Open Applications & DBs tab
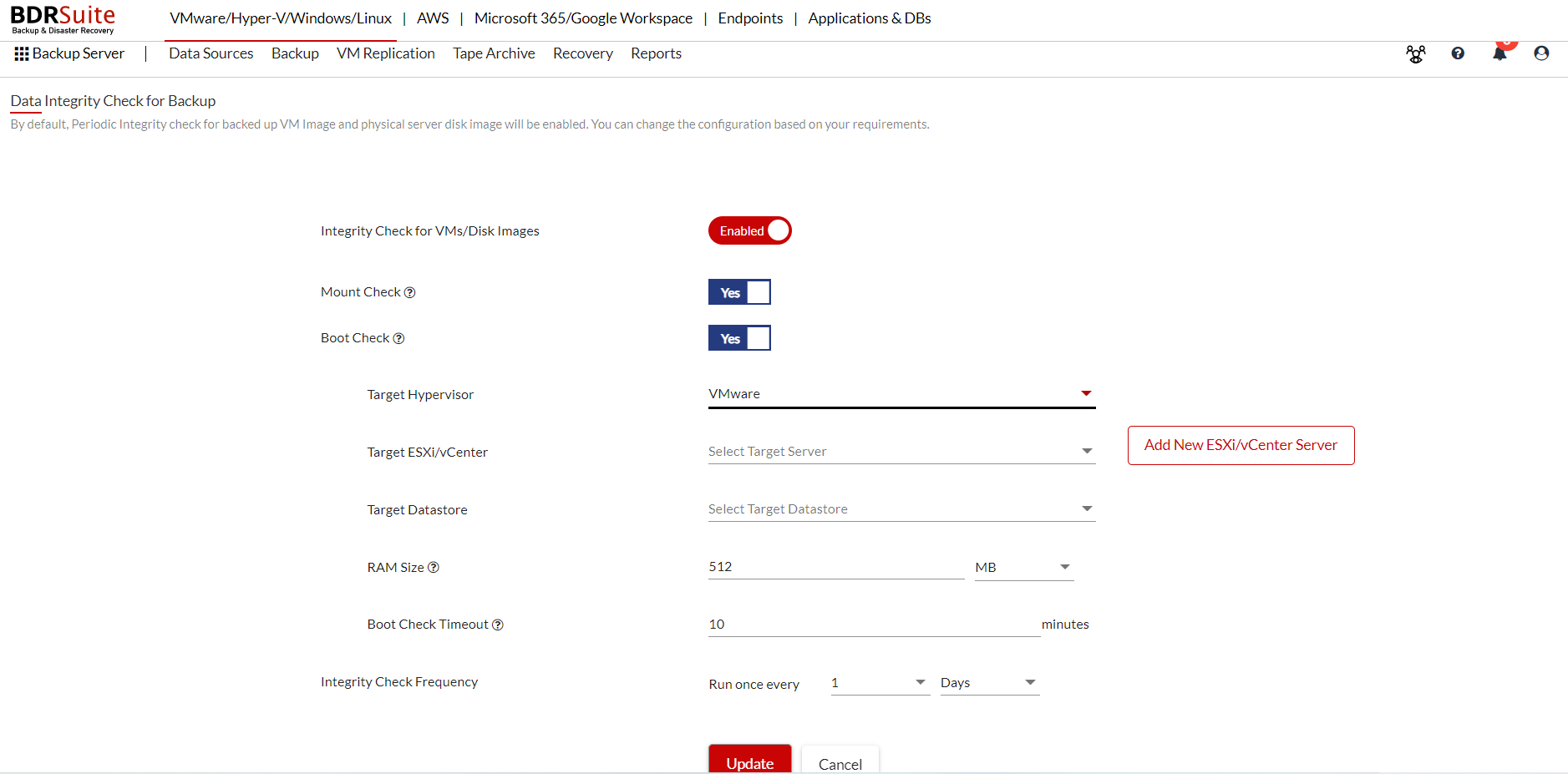This screenshot has height=774, width=1568. click(870, 18)
